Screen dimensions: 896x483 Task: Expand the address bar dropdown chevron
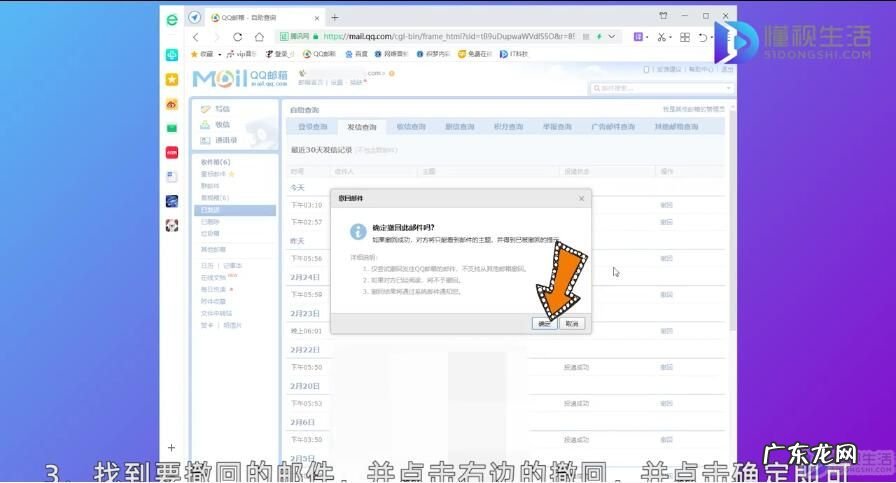611,37
